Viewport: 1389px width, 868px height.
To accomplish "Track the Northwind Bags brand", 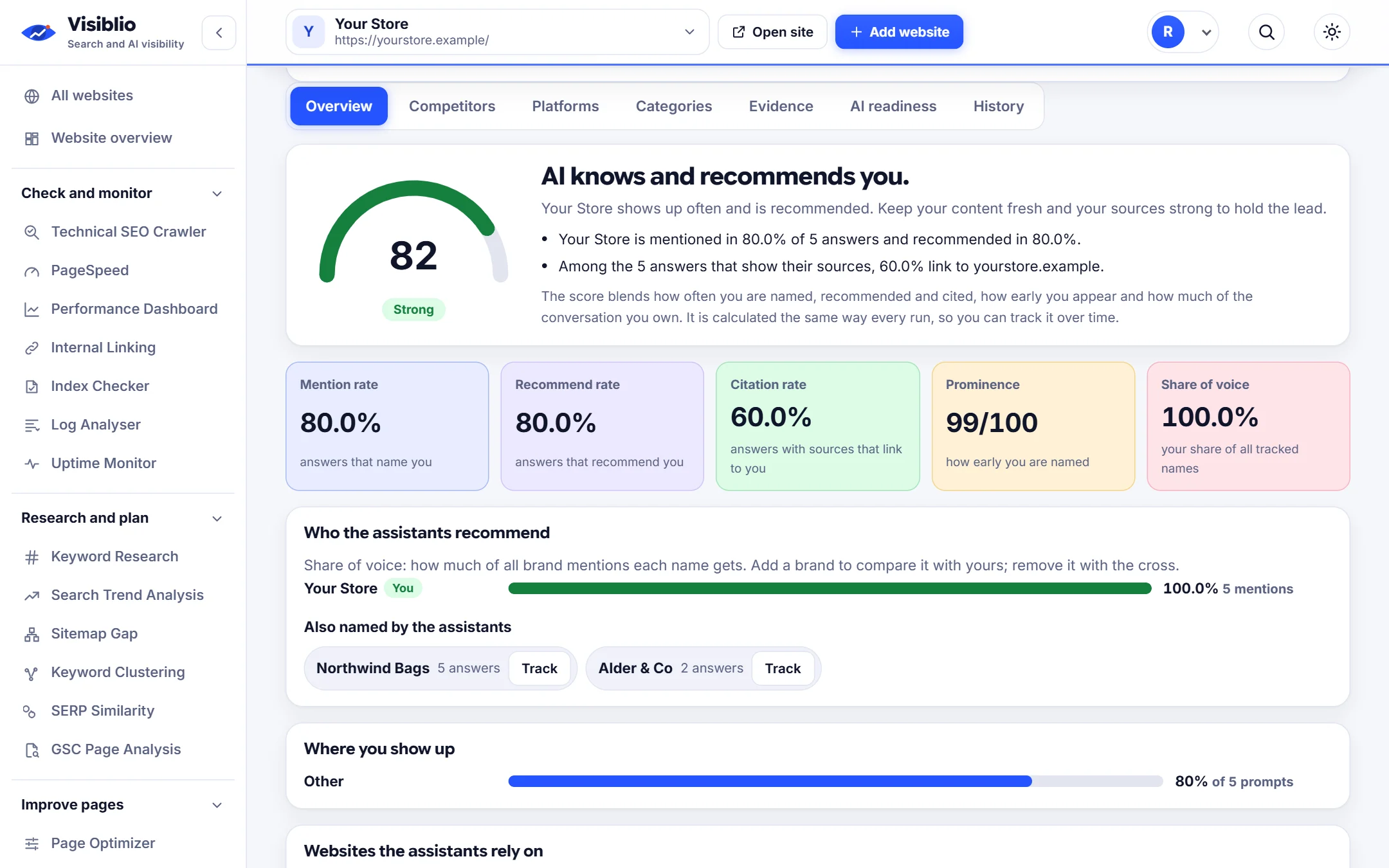I will [540, 669].
